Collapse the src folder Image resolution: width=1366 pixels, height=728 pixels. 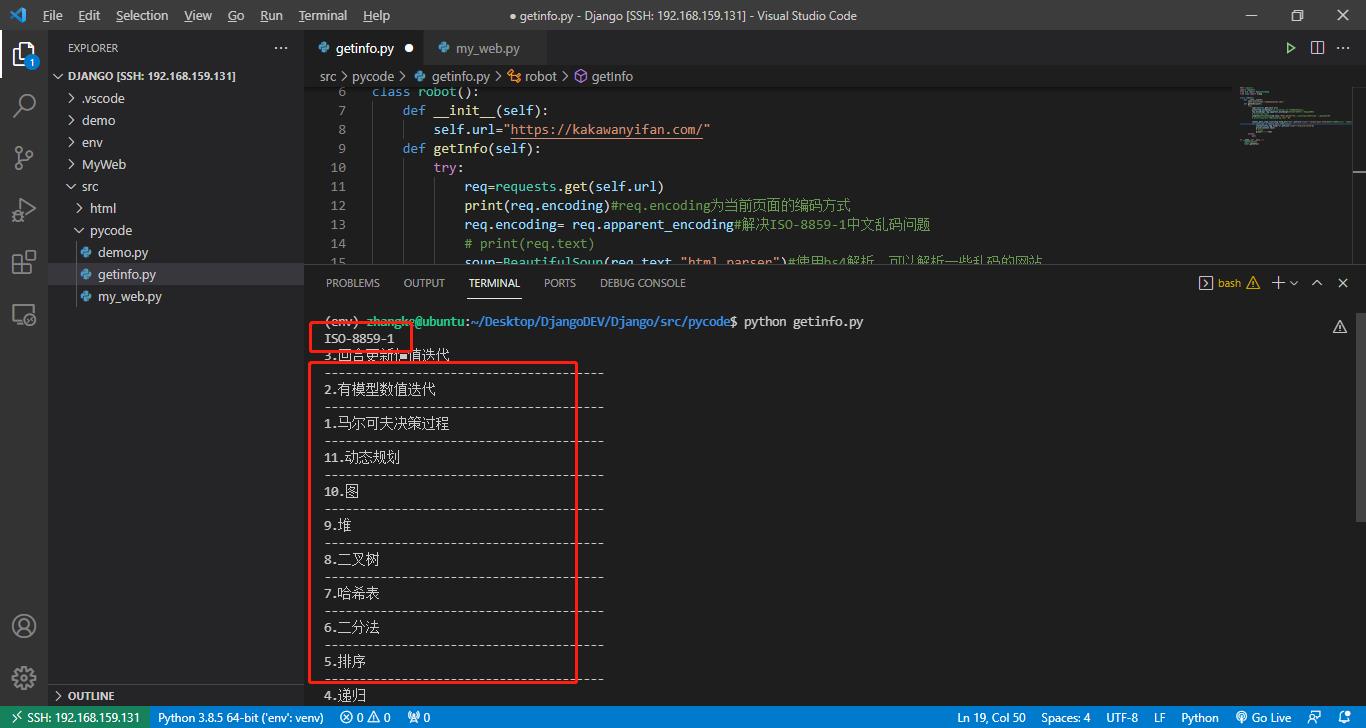coord(176,186)
